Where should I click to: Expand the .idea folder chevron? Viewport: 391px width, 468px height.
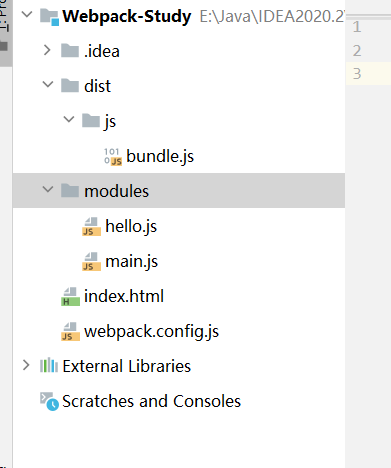pos(47,50)
